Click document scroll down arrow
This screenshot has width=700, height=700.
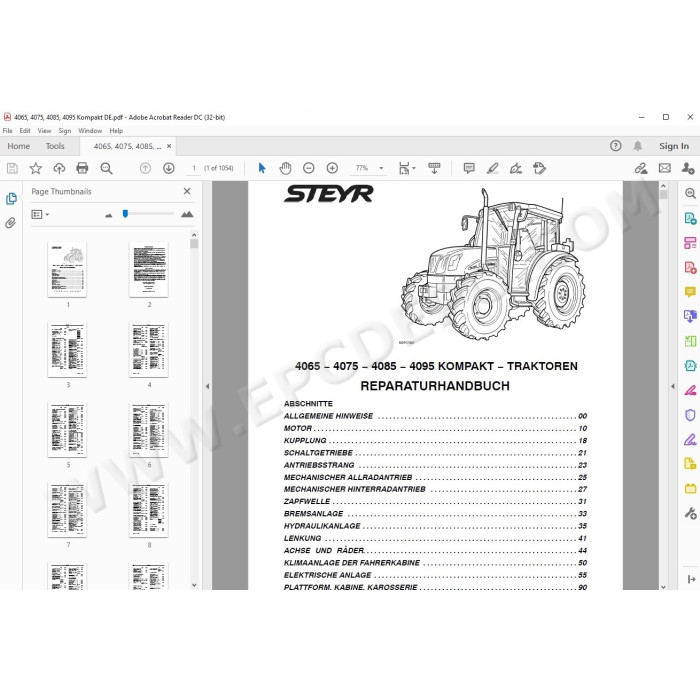coord(663,587)
